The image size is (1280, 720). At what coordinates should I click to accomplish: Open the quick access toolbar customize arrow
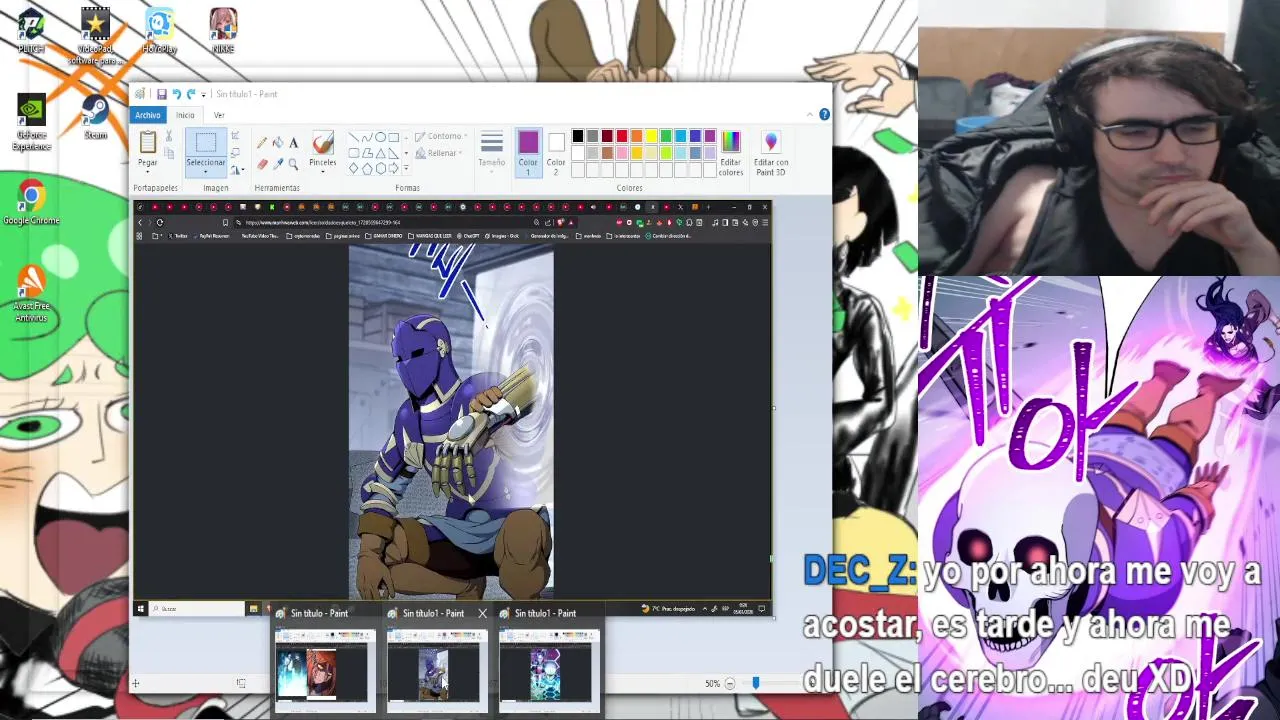click(203, 95)
